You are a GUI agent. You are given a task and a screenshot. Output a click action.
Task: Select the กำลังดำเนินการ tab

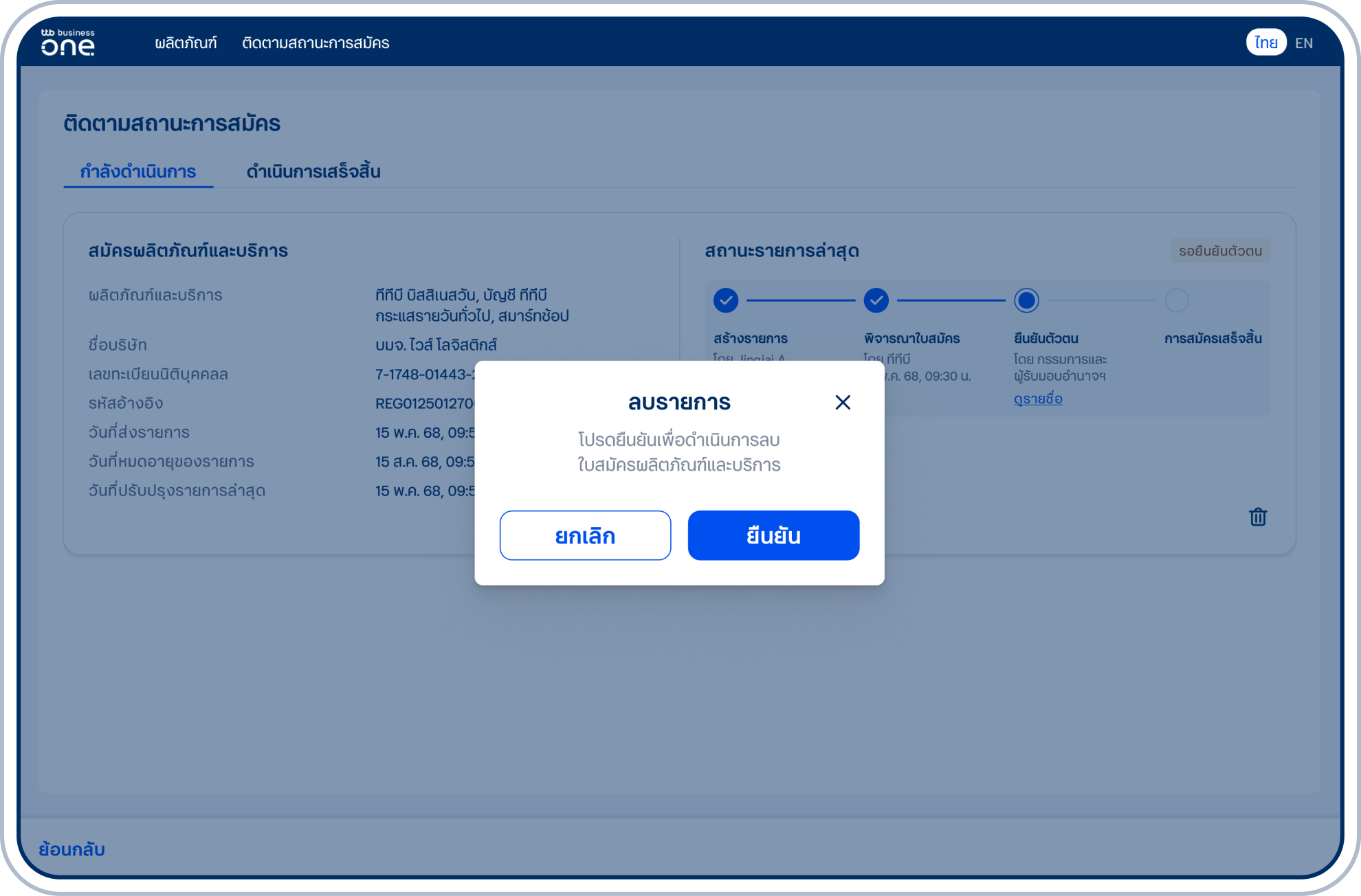138,172
